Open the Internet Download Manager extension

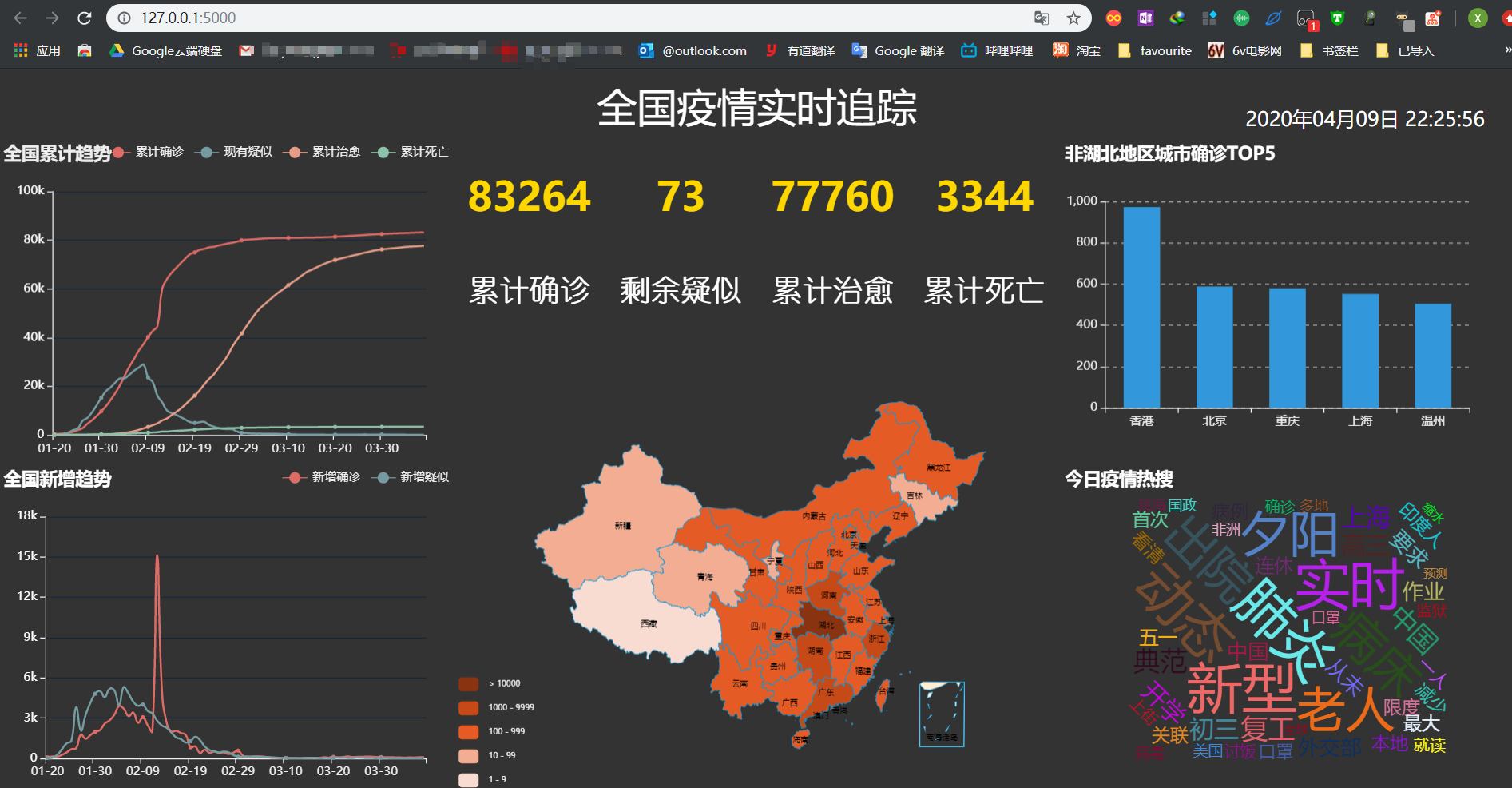[1177, 18]
